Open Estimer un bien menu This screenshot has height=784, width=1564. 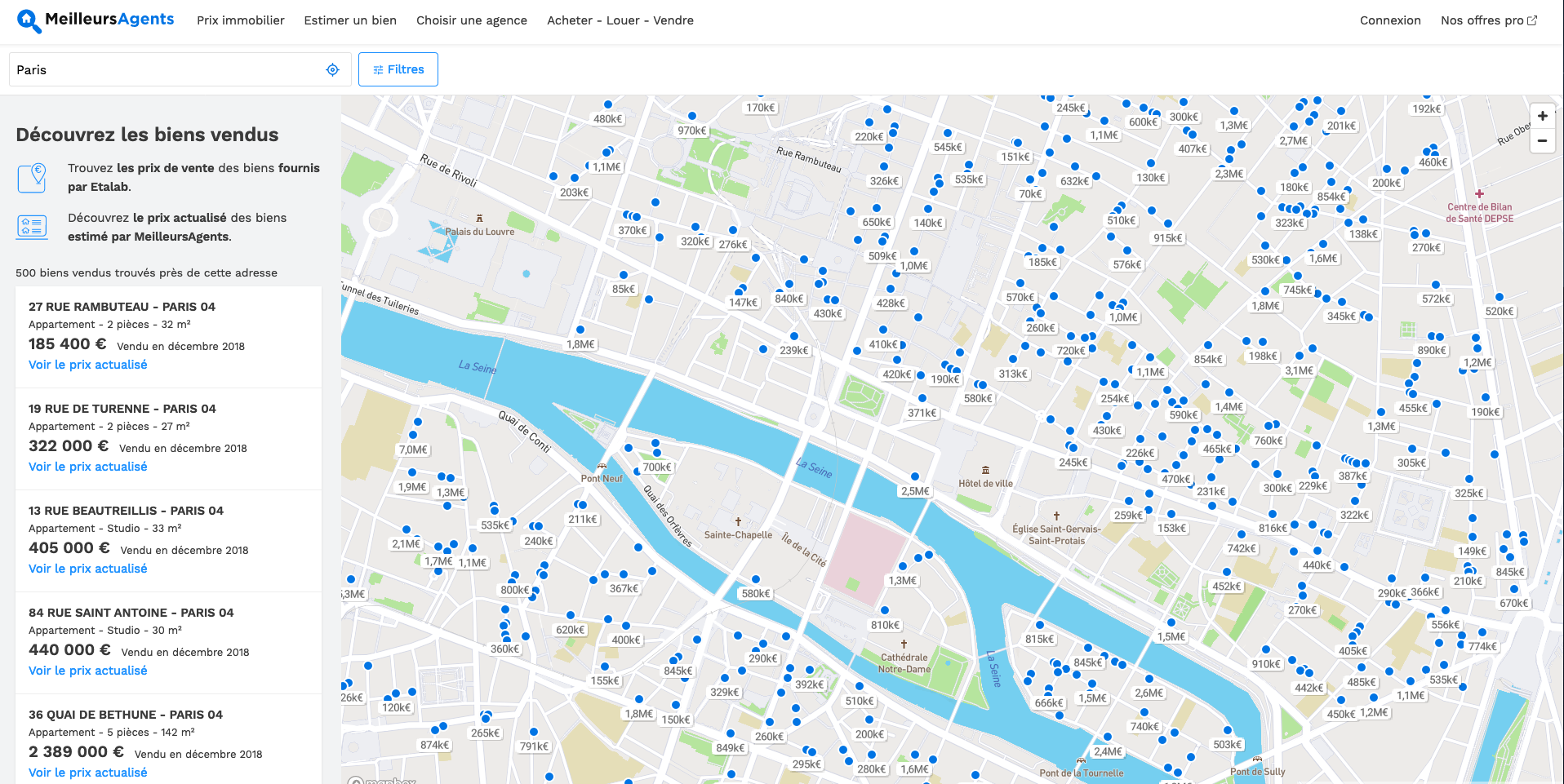[x=350, y=20]
